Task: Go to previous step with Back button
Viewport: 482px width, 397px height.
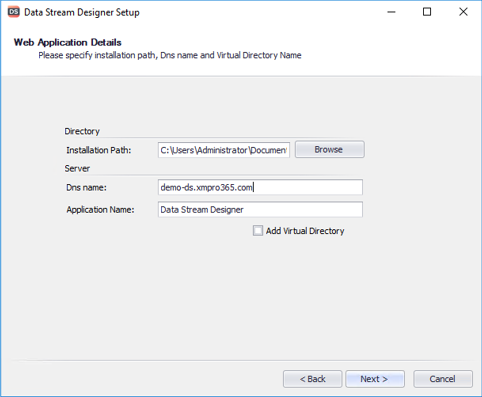Action: tap(312, 379)
